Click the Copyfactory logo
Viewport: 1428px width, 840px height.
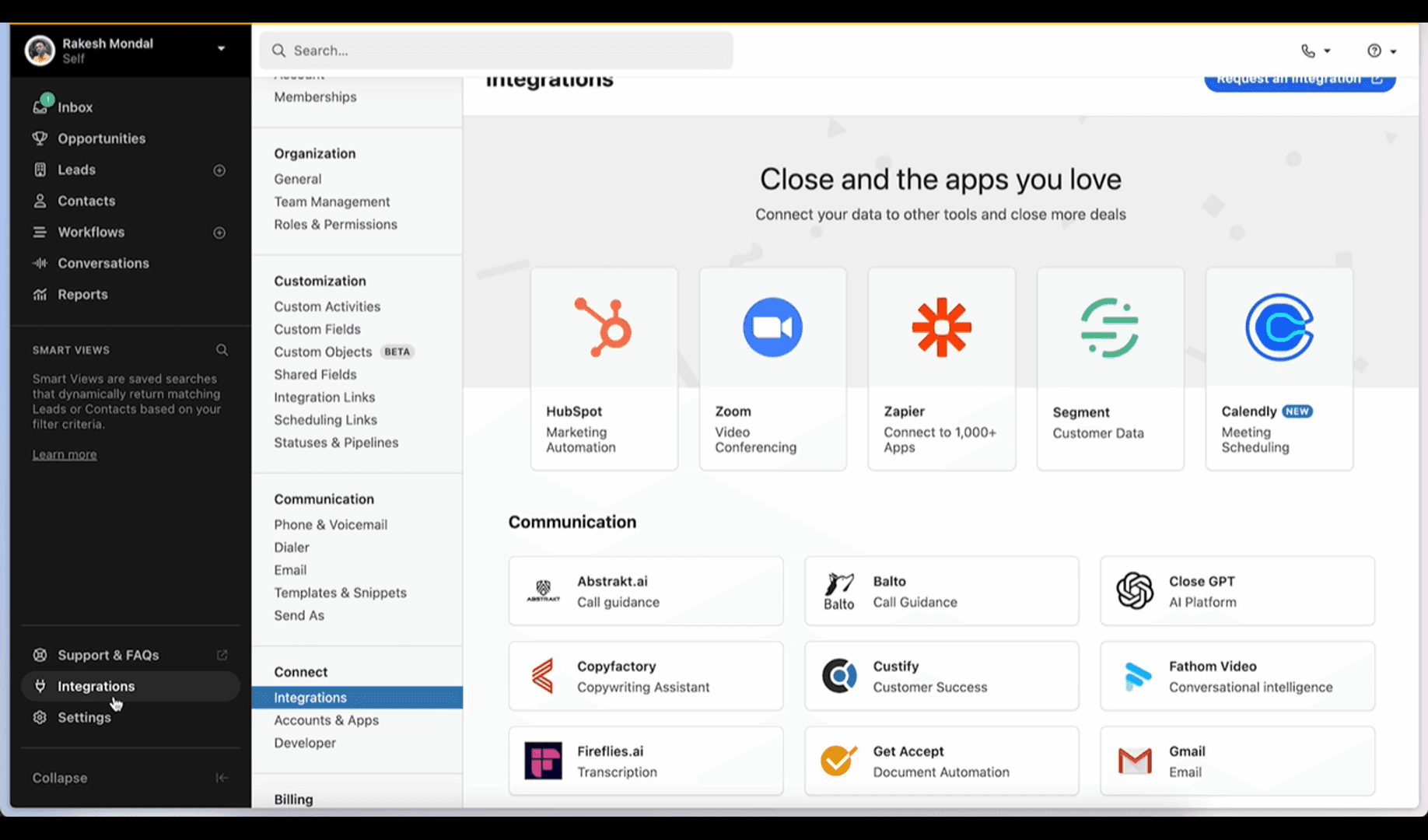click(x=543, y=676)
